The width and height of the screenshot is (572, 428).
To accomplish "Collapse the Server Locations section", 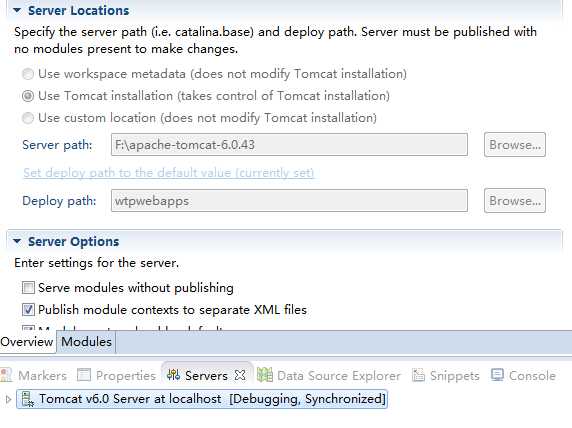I will [17, 11].
